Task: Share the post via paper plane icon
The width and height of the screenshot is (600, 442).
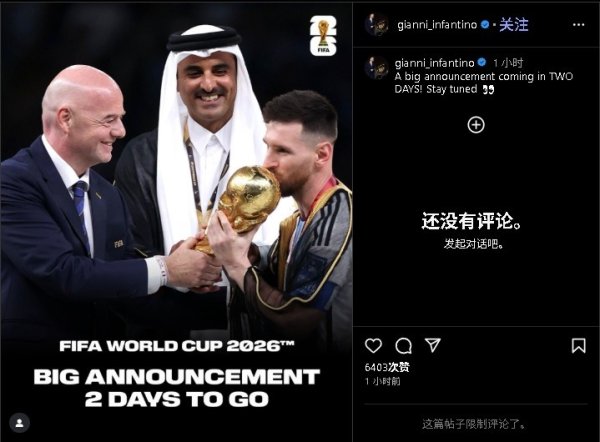Action: click(433, 345)
